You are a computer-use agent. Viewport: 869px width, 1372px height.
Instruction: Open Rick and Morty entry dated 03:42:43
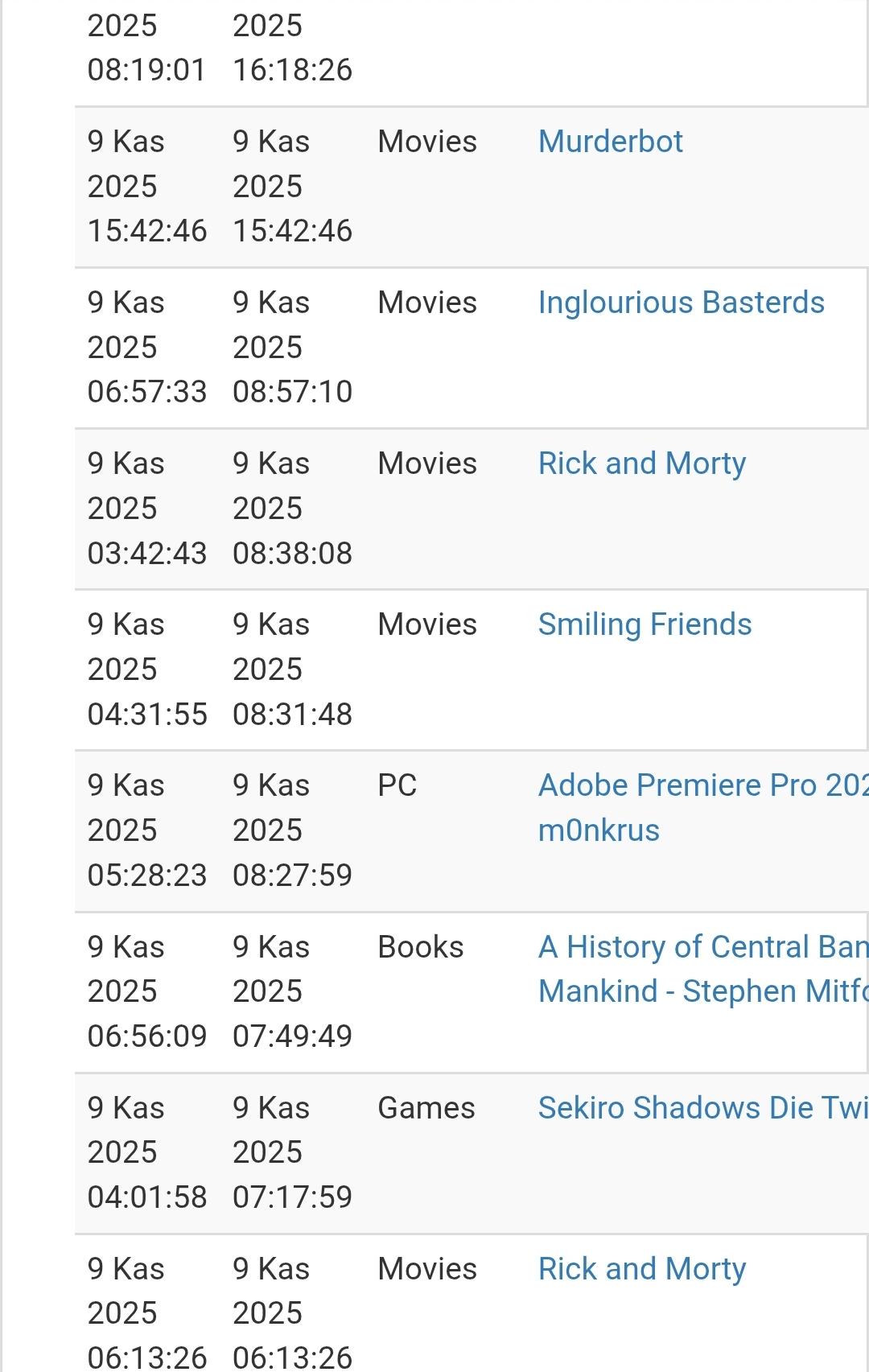coord(641,464)
